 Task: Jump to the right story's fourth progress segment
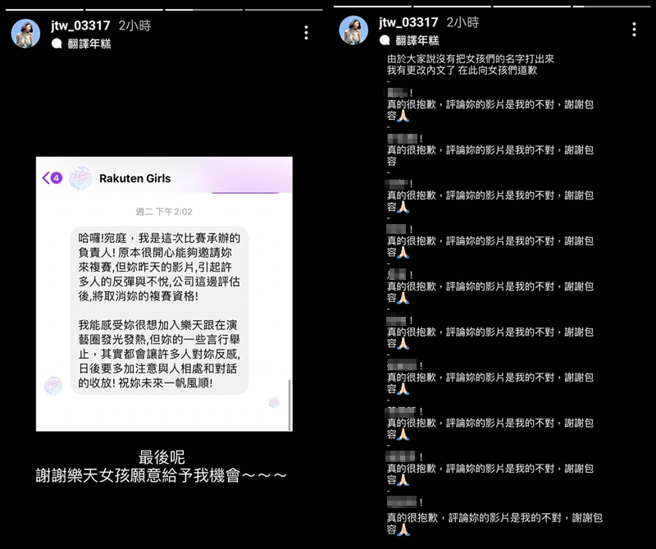611,6
